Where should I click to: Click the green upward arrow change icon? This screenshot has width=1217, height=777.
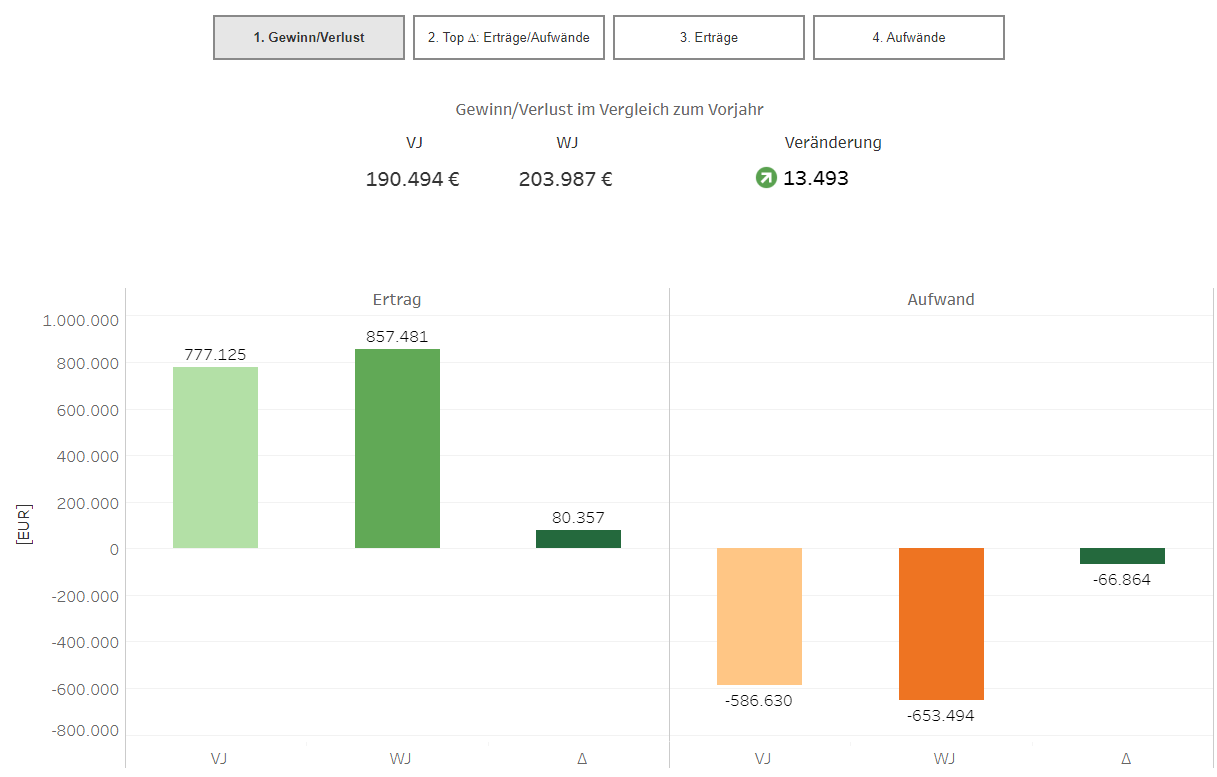tap(766, 179)
